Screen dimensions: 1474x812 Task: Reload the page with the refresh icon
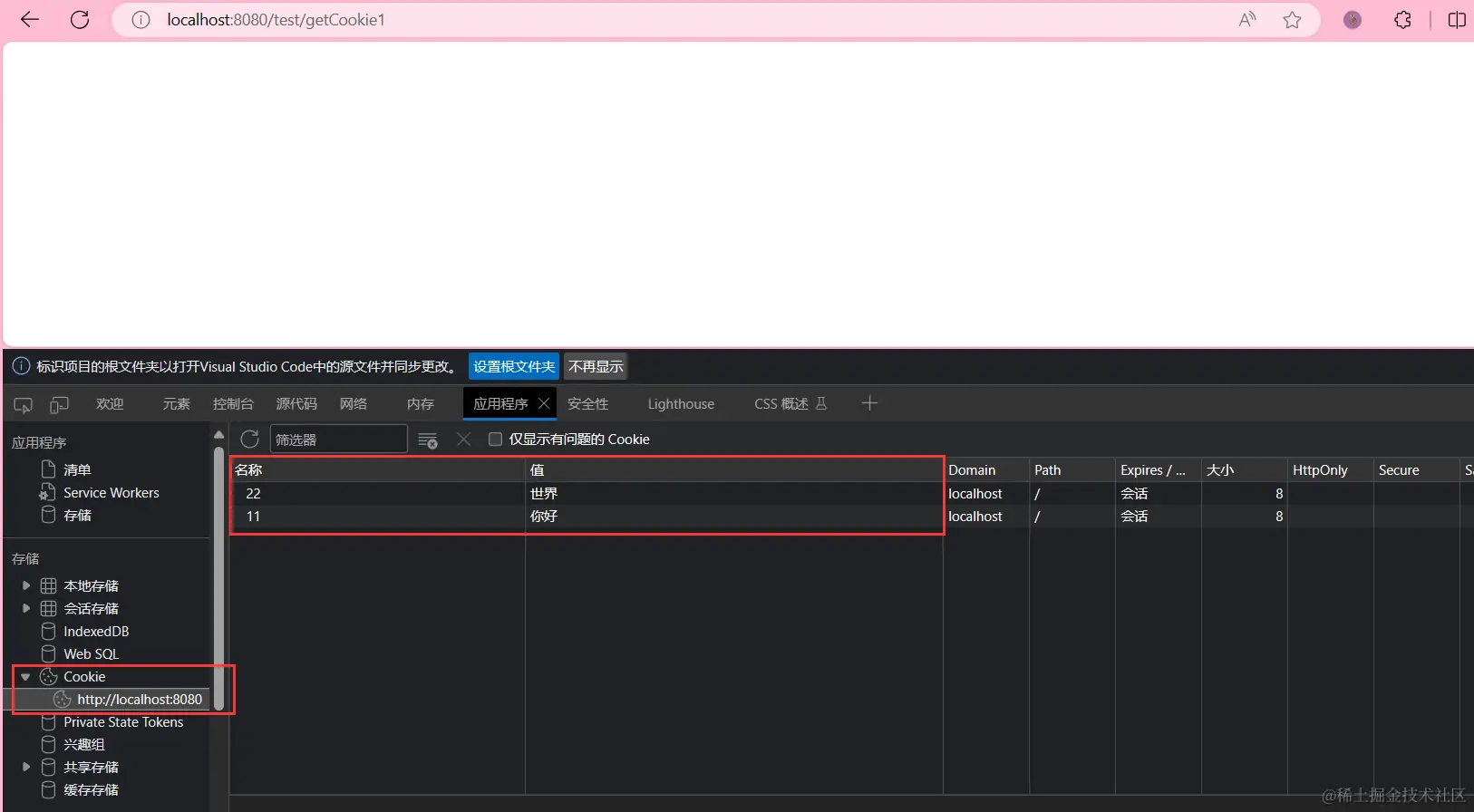click(80, 20)
